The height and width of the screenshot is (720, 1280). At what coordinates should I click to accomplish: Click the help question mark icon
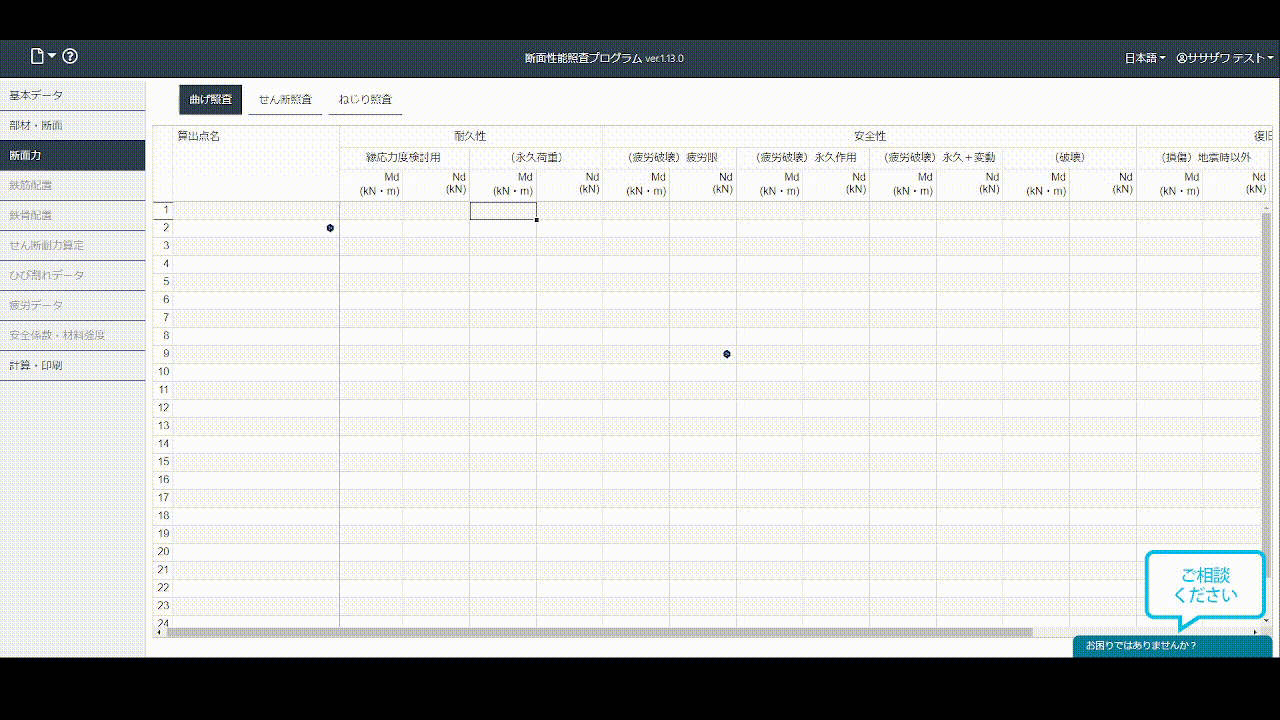(70, 57)
